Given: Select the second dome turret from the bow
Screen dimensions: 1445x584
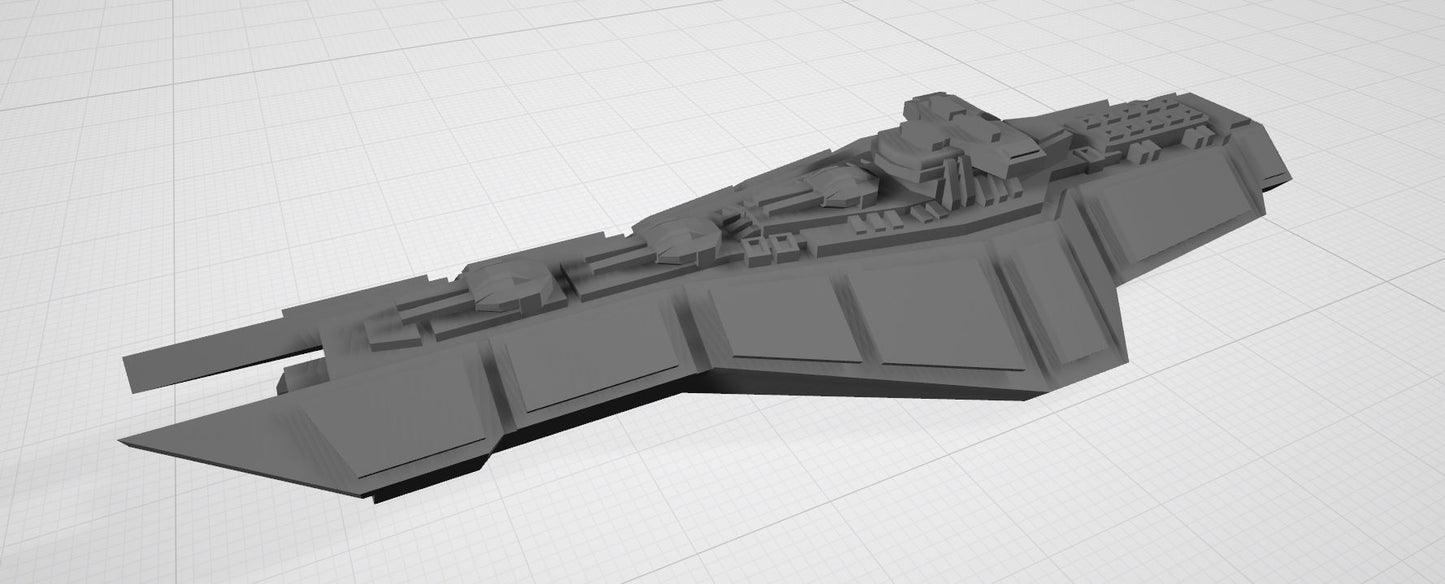Looking at the screenshot, I should coord(678,235).
